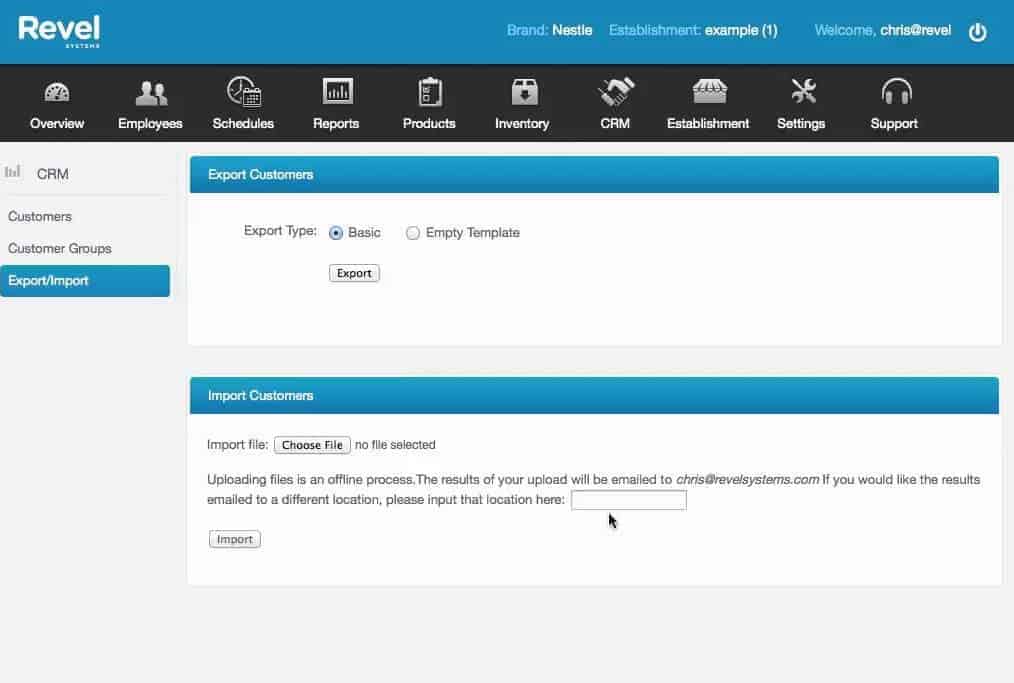Image resolution: width=1014 pixels, height=683 pixels.
Task: Click the Brand: Nestle link
Action: coord(550,30)
